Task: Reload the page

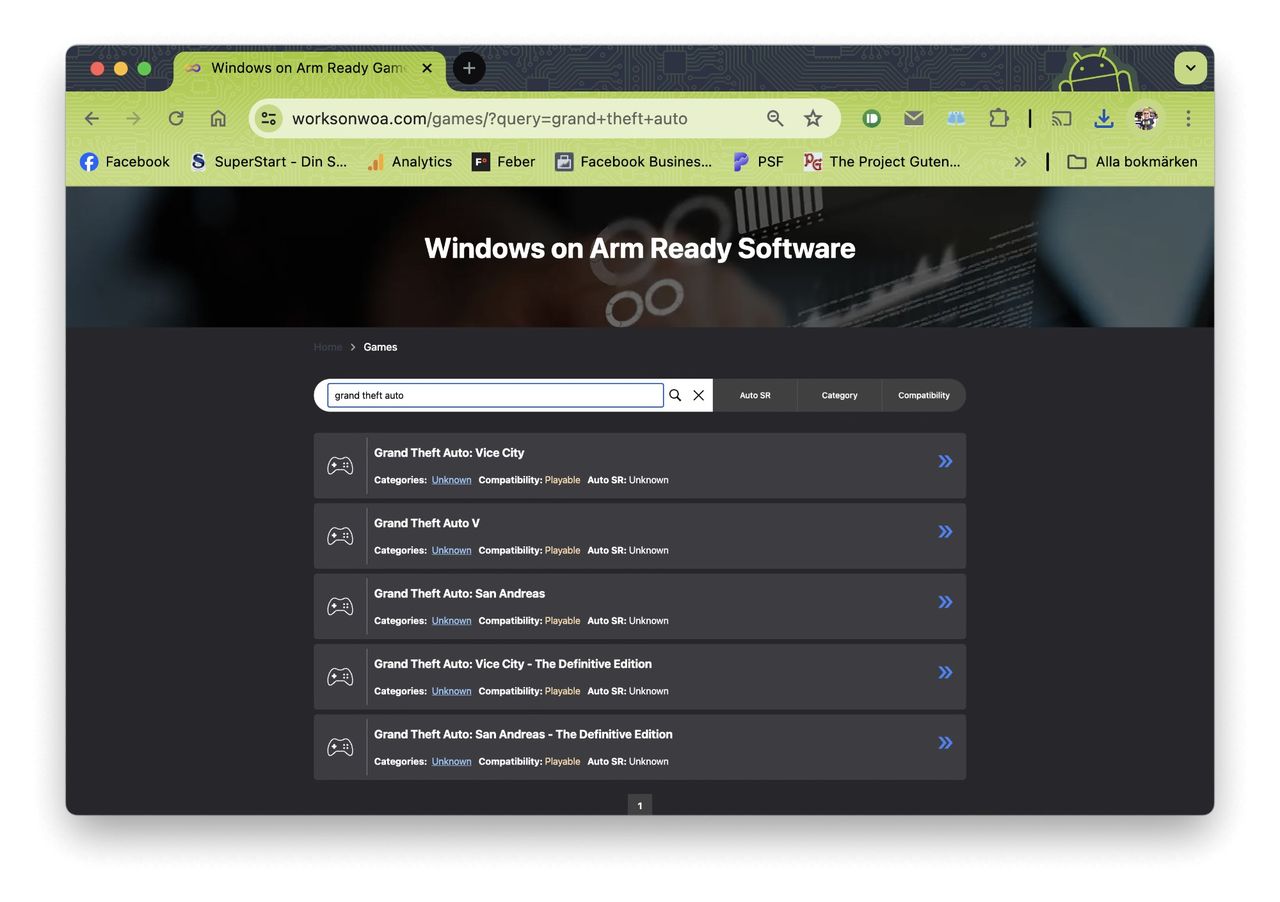Action: coord(176,119)
